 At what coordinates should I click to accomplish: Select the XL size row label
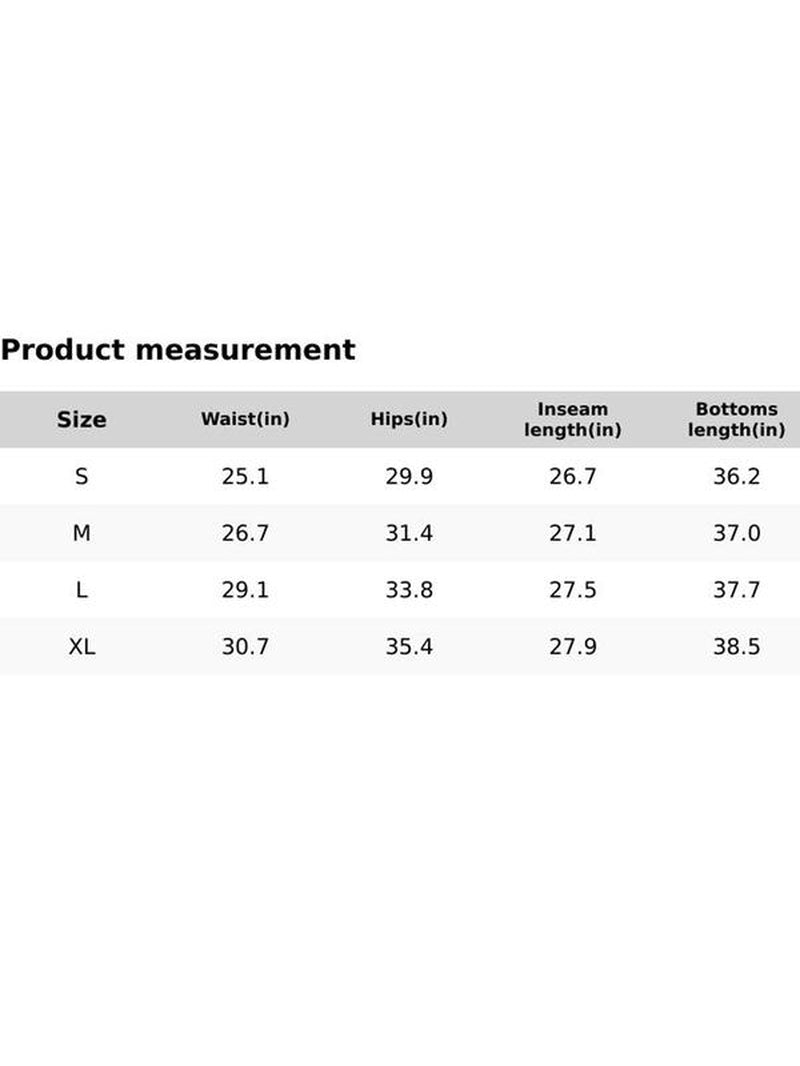coord(81,647)
